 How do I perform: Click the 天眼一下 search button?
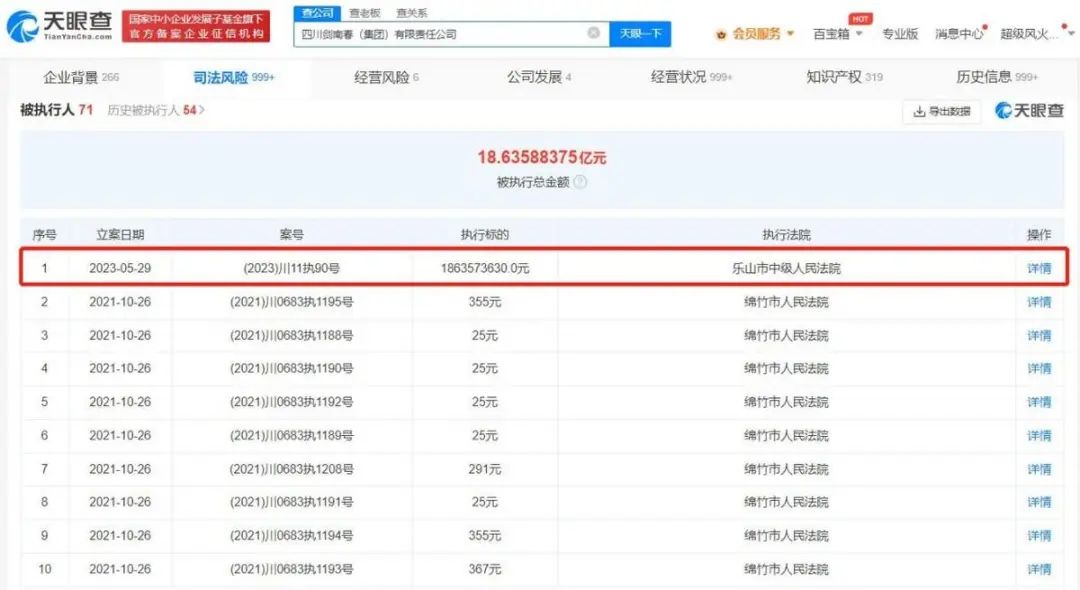[641, 34]
